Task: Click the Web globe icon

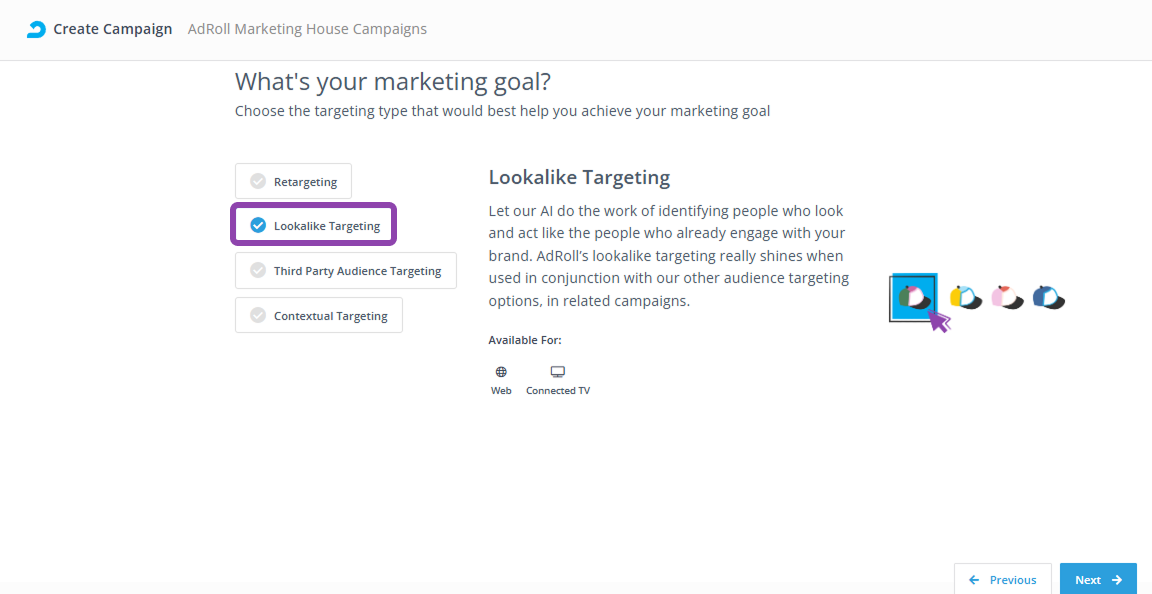Action: pyautogui.click(x=501, y=372)
